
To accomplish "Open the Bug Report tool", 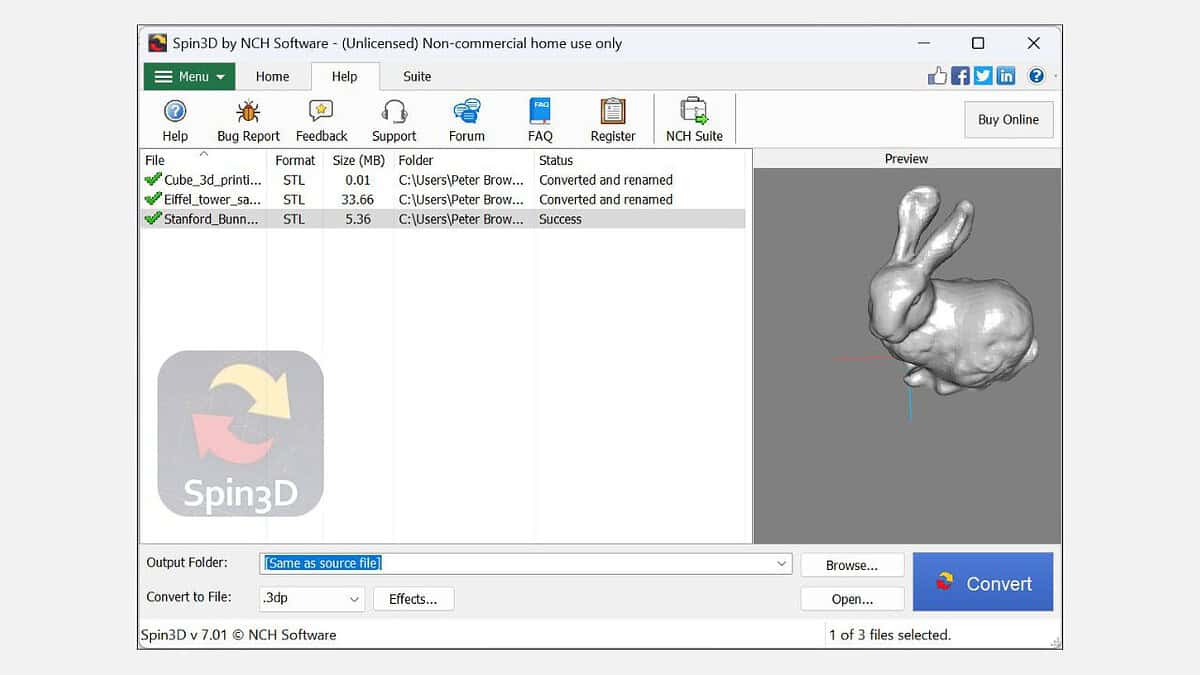I will [248, 120].
